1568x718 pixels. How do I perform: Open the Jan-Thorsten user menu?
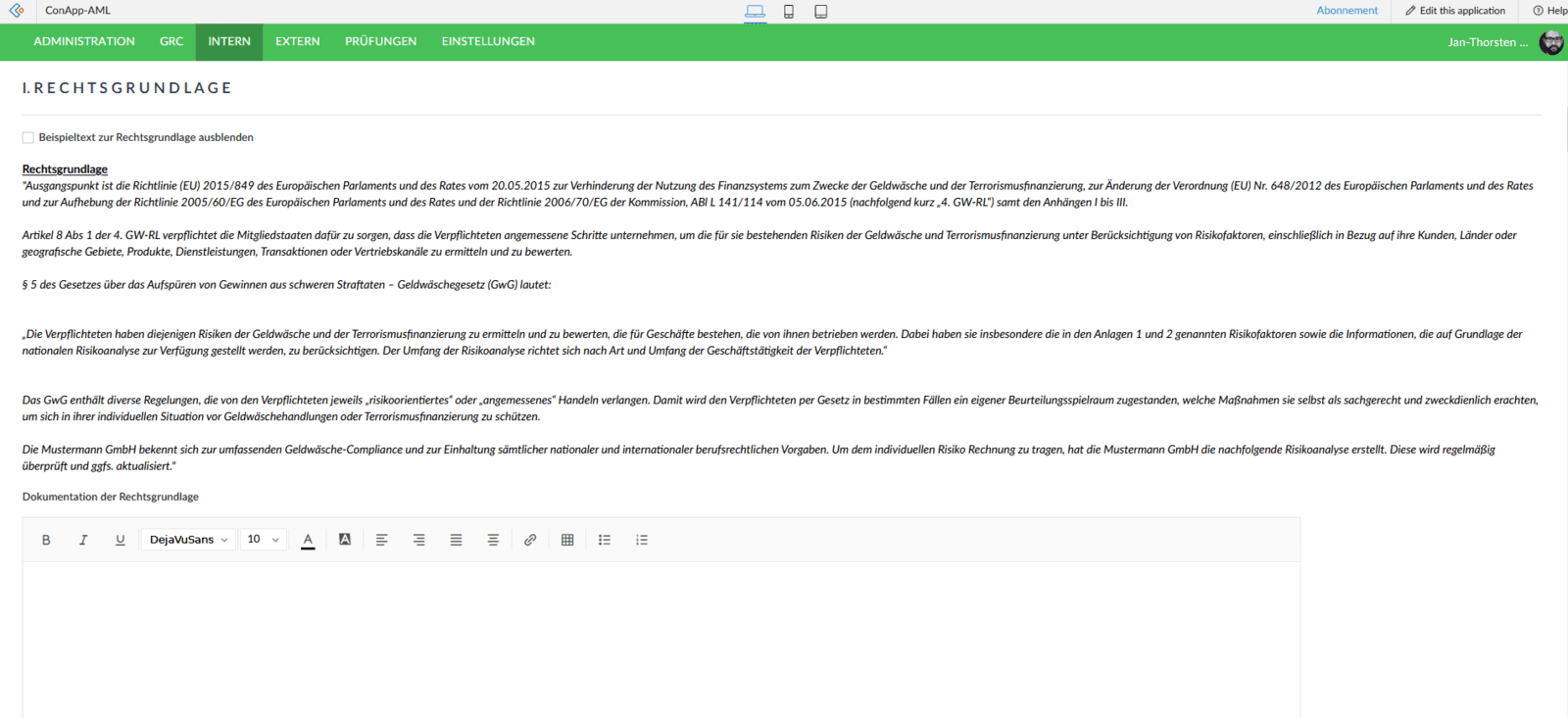[1488, 42]
